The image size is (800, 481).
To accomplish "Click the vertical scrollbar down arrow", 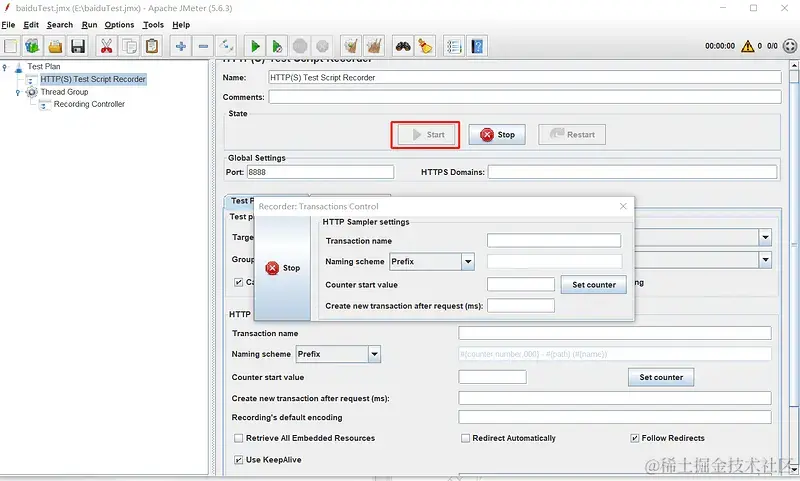I will (x=794, y=469).
